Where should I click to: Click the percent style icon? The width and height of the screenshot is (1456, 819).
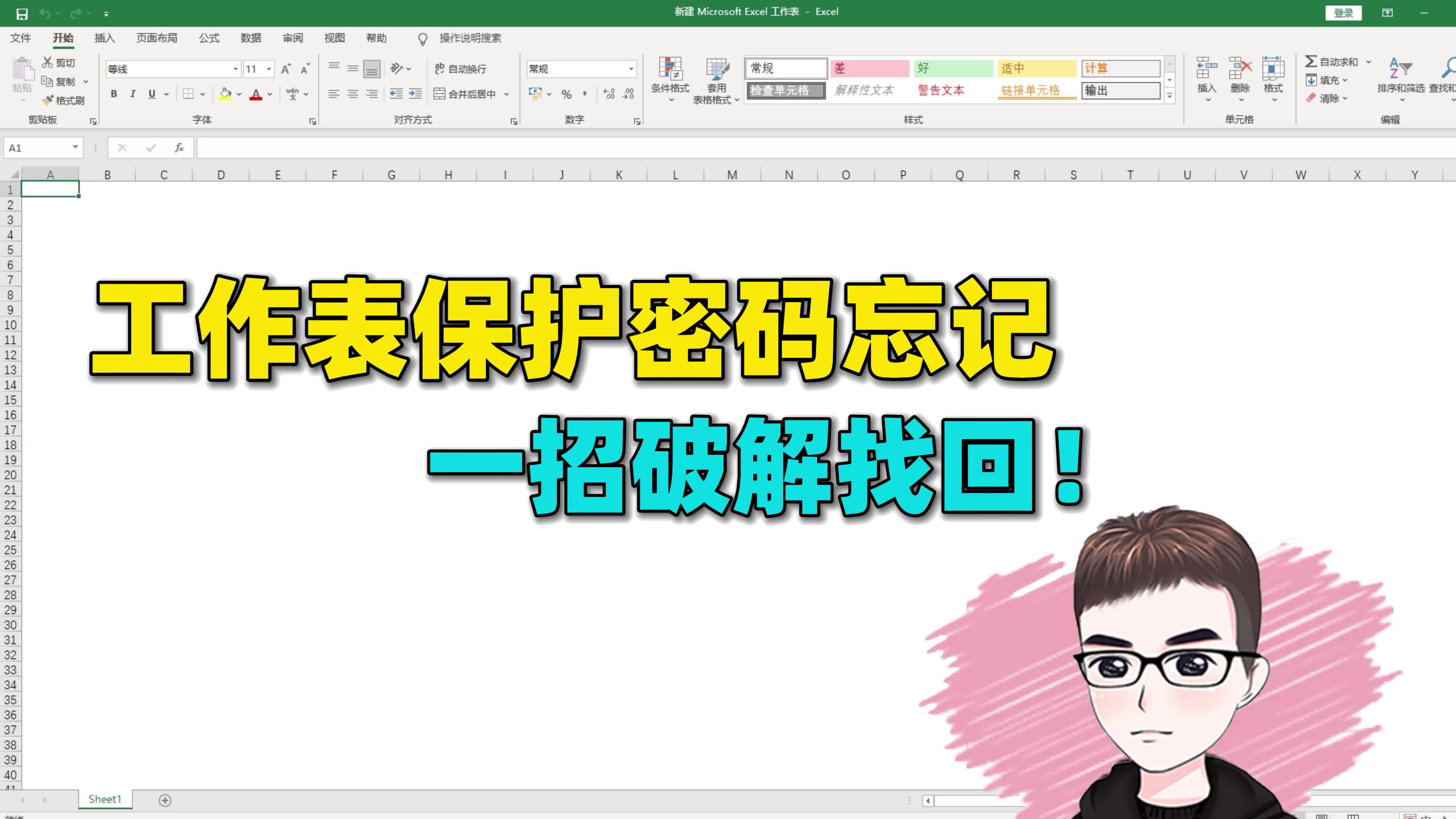[566, 94]
